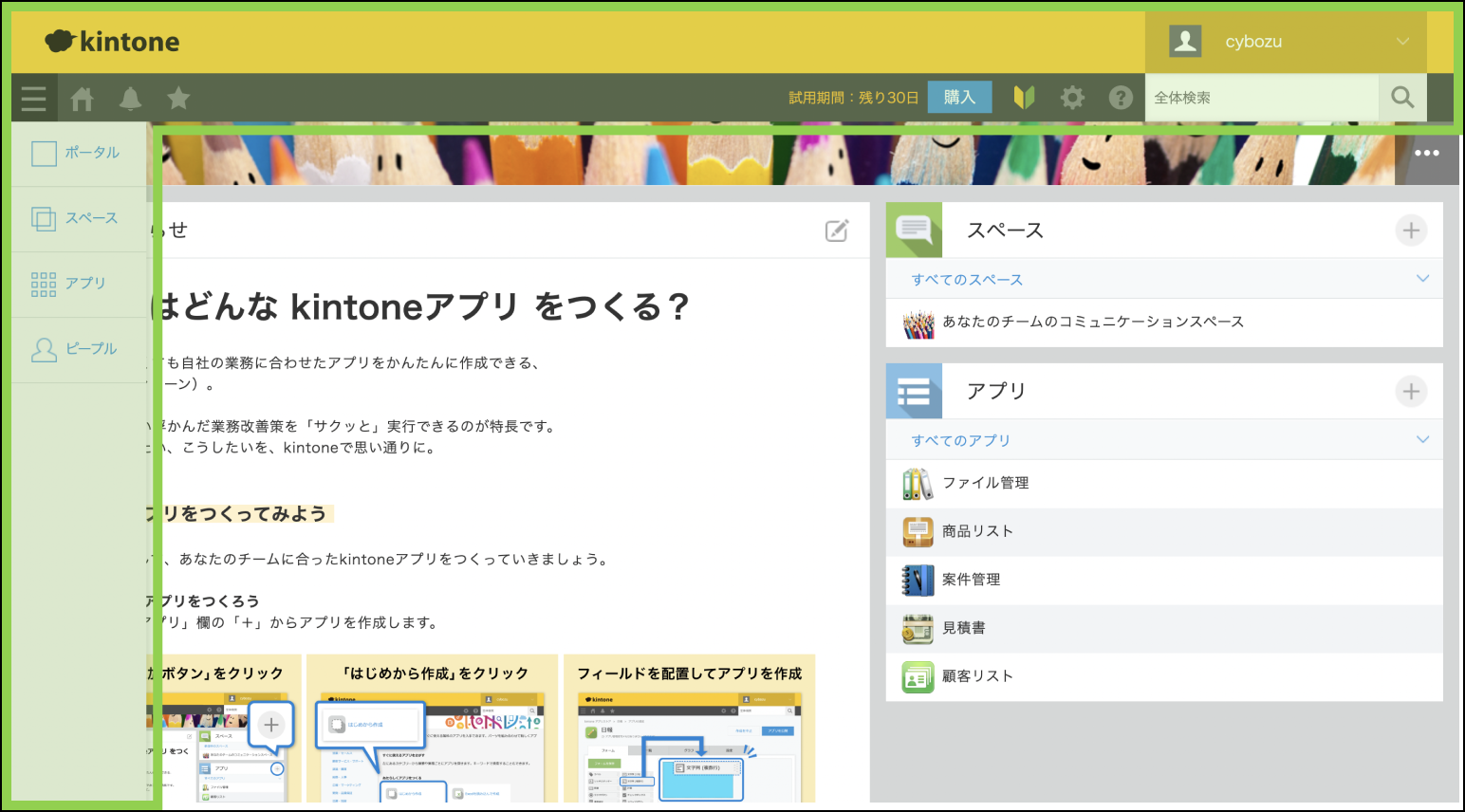Image resolution: width=1465 pixels, height=812 pixels.
Task: View favorites using the star icon
Action: click(178, 97)
